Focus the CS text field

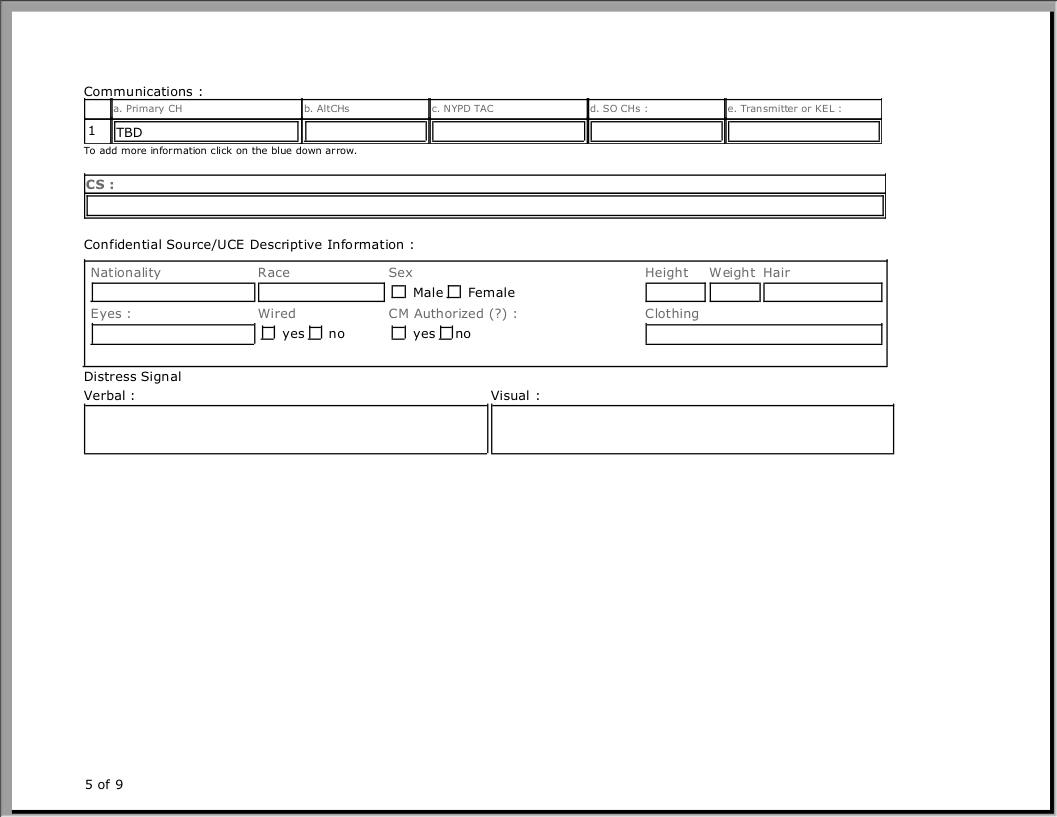pyautogui.click(x=485, y=206)
